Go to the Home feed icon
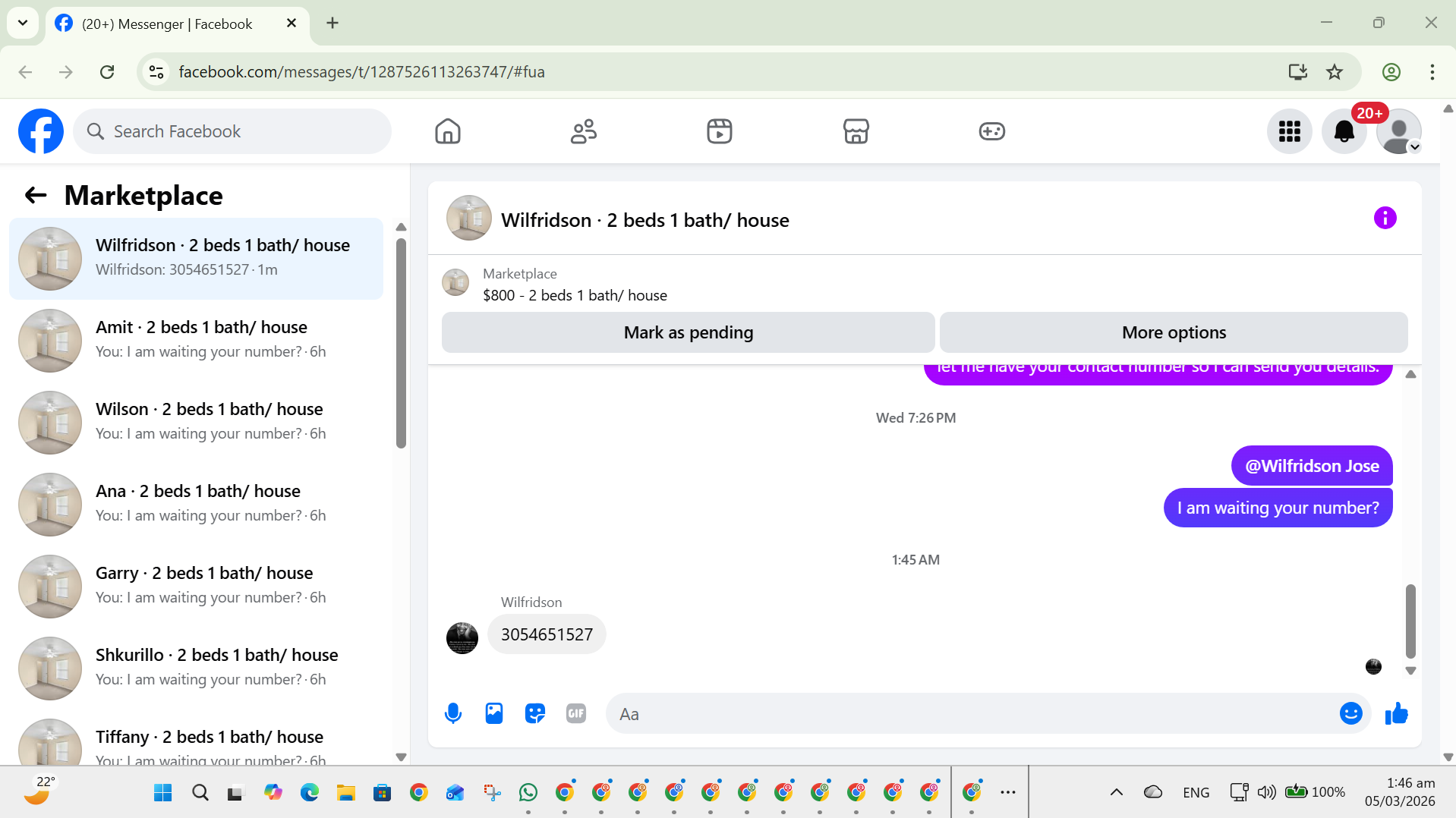The image size is (1456, 818). (448, 131)
